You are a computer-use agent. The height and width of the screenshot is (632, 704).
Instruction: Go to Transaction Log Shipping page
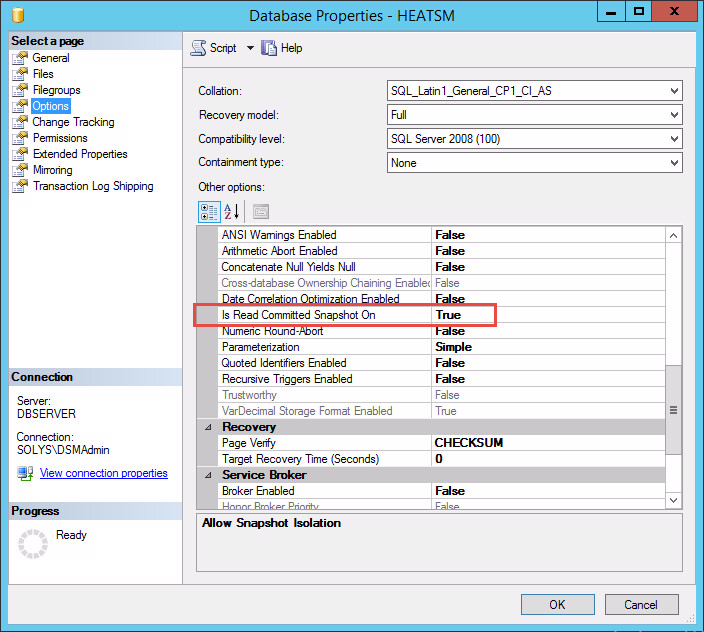point(92,186)
